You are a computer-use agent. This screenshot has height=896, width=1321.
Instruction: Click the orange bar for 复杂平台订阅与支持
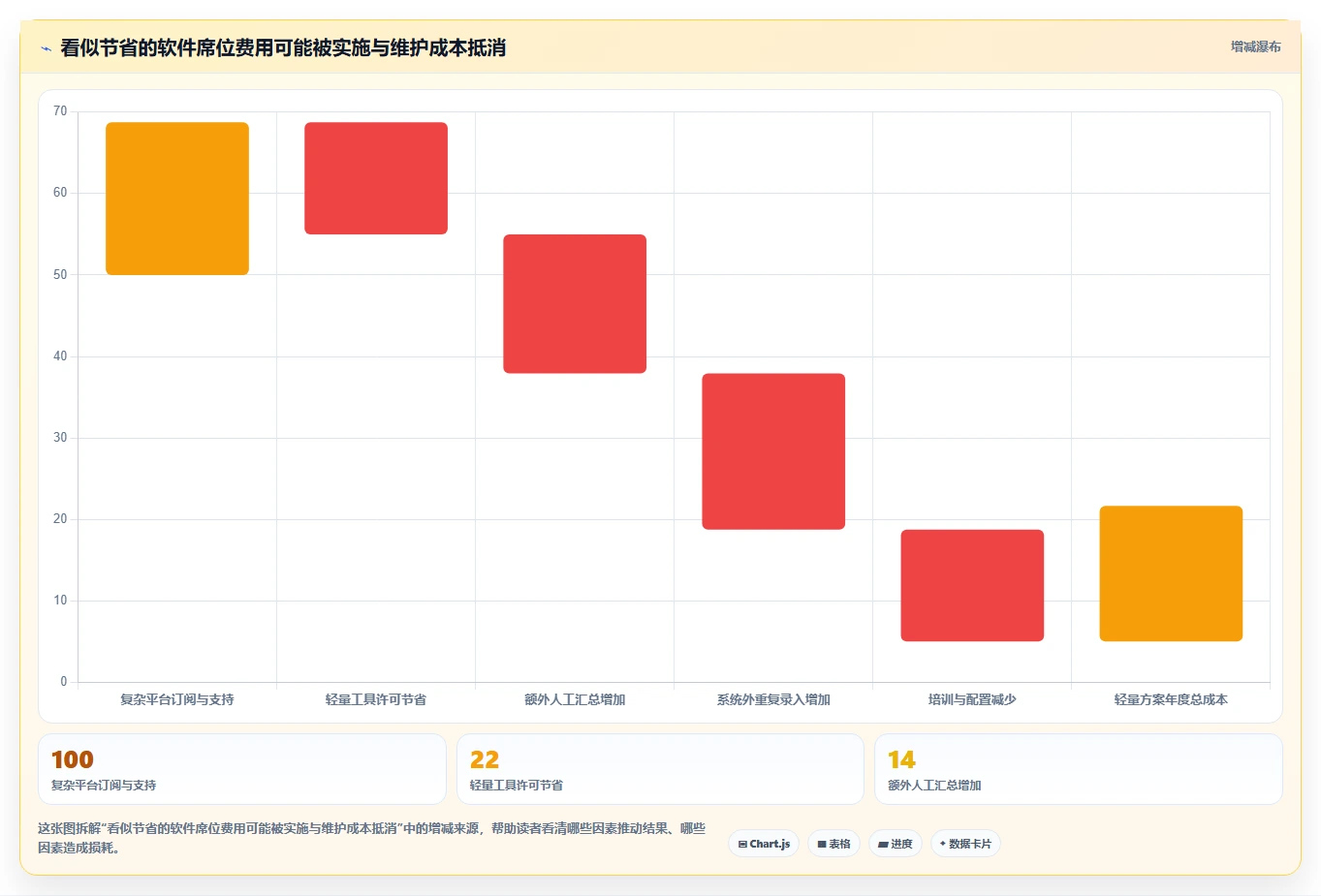[x=177, y=199]
